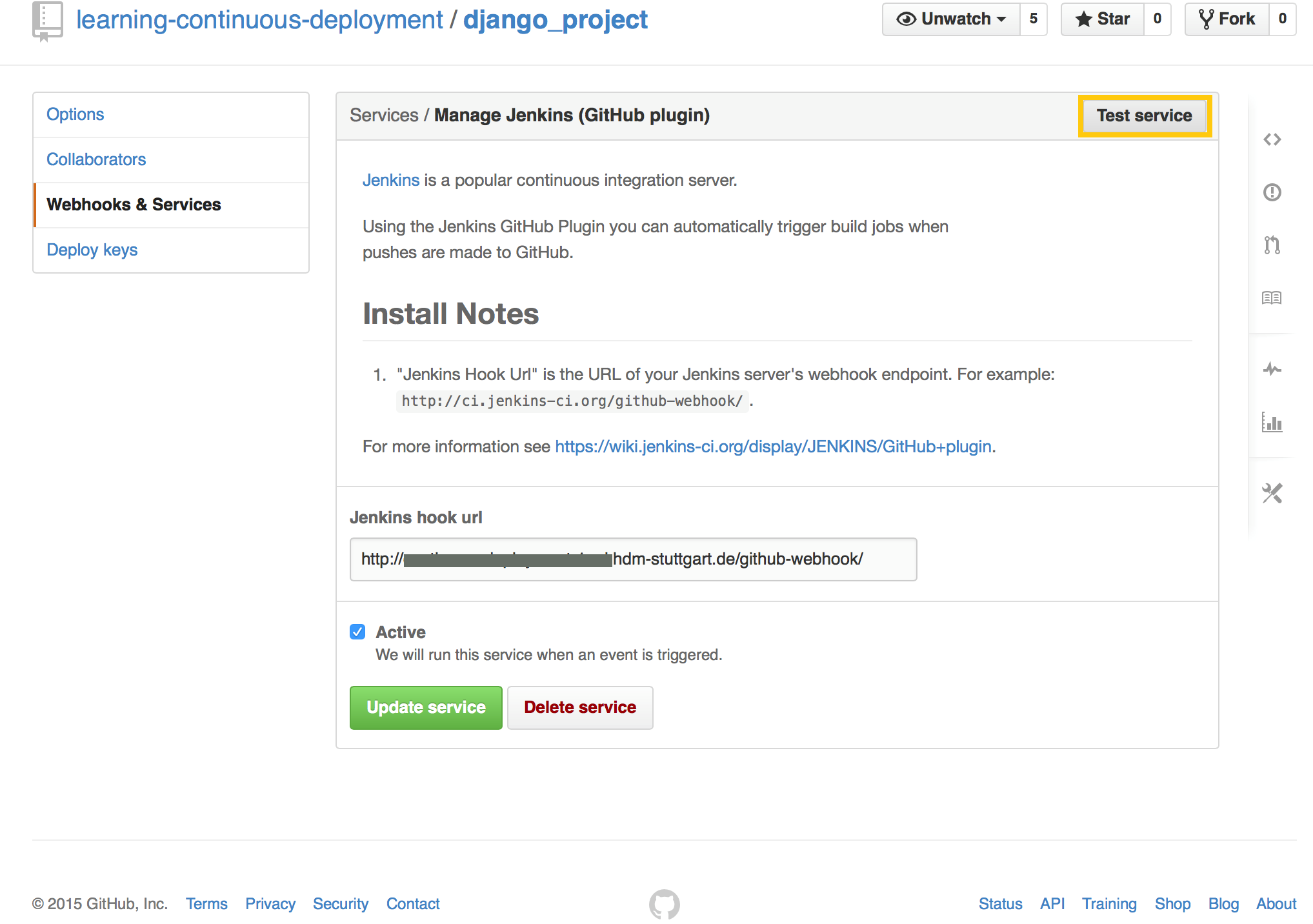Open the Status footer link
Image resolution: width=1313 pixels, height=924 pixels.
(x=1000, y=904)
